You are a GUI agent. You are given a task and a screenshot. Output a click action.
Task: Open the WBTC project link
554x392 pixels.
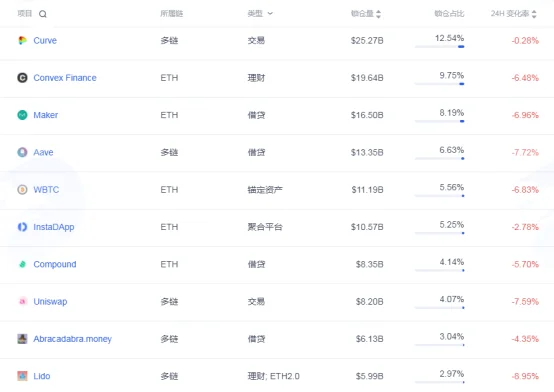pyautogui.click(x=46, y=190)
